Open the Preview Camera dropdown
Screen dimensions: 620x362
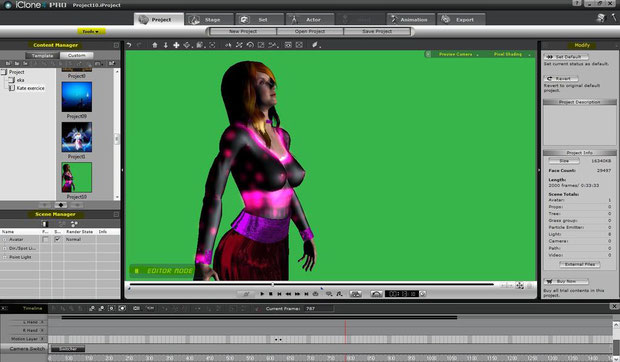[457, 54]
